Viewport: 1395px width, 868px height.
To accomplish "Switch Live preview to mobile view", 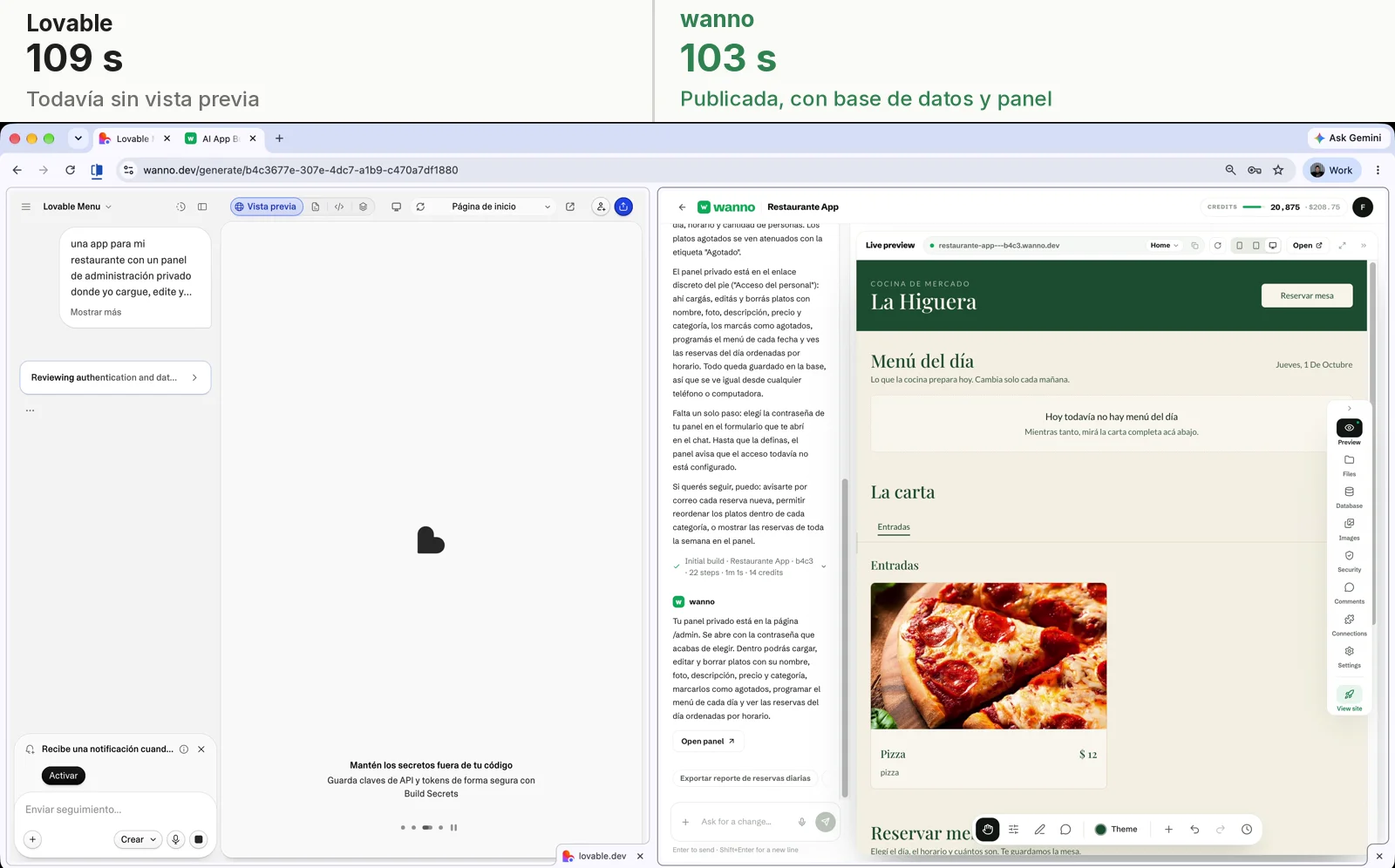I will [x=1239, y=246].
